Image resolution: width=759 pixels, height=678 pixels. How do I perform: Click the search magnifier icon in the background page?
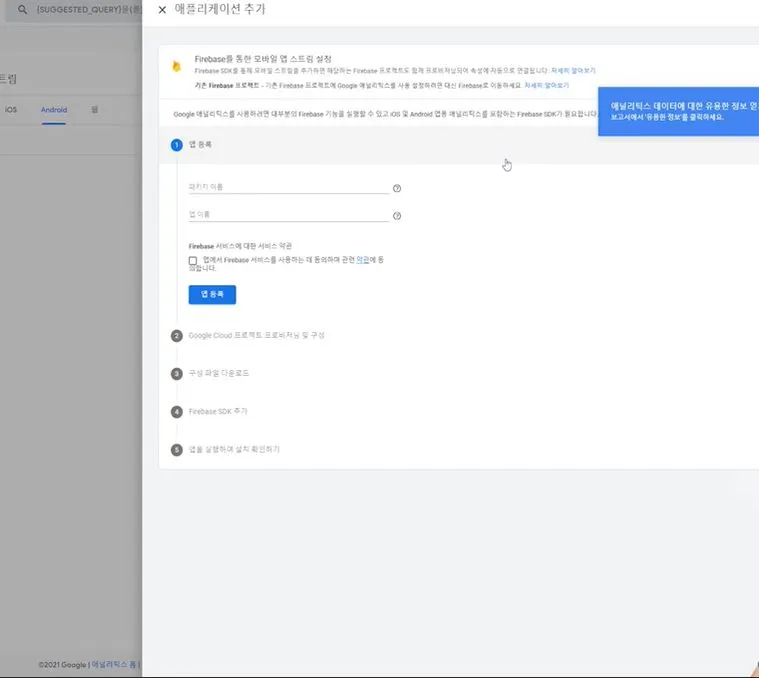pos(22,9)
